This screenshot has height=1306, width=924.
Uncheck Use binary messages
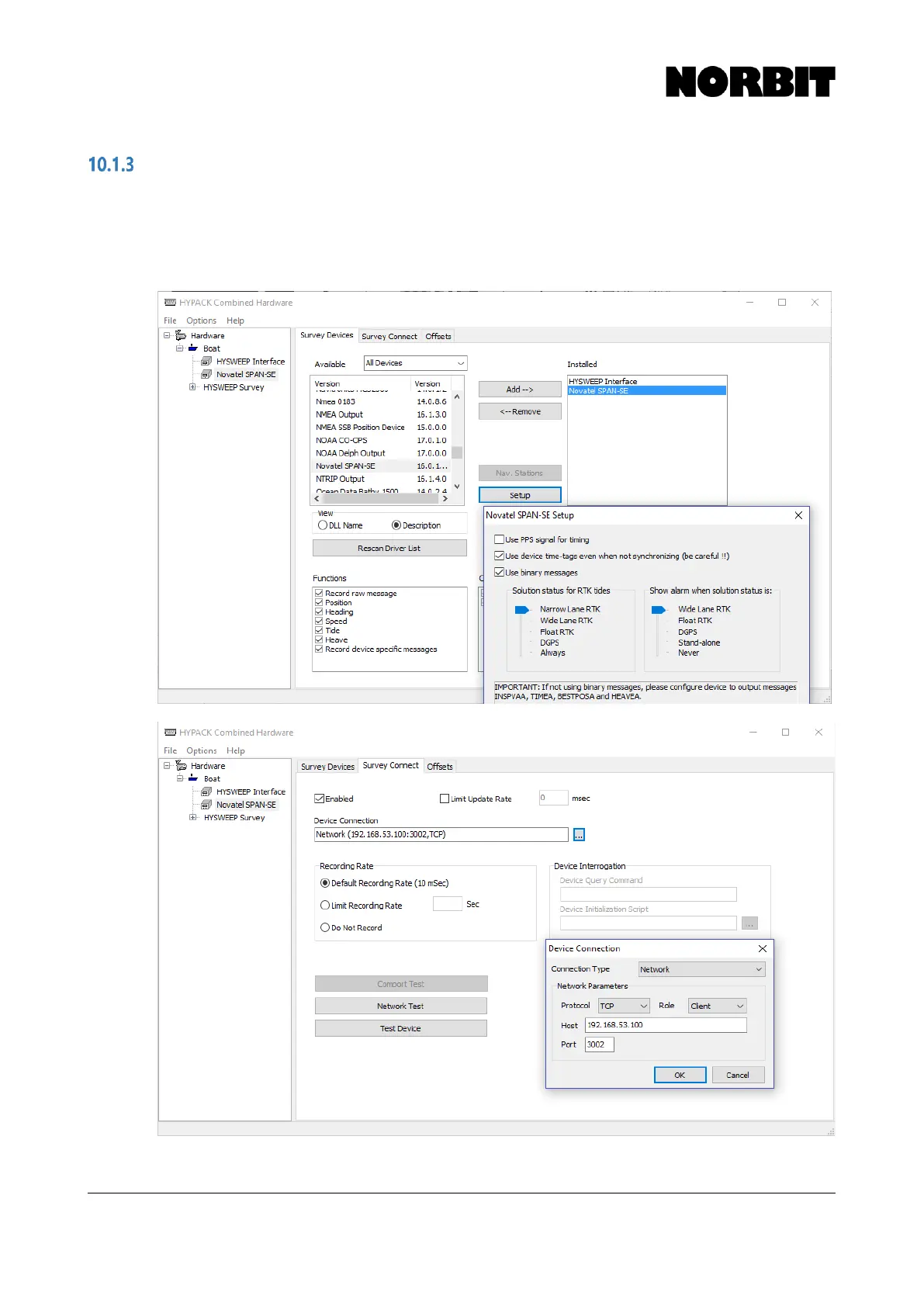click(500, 573)
